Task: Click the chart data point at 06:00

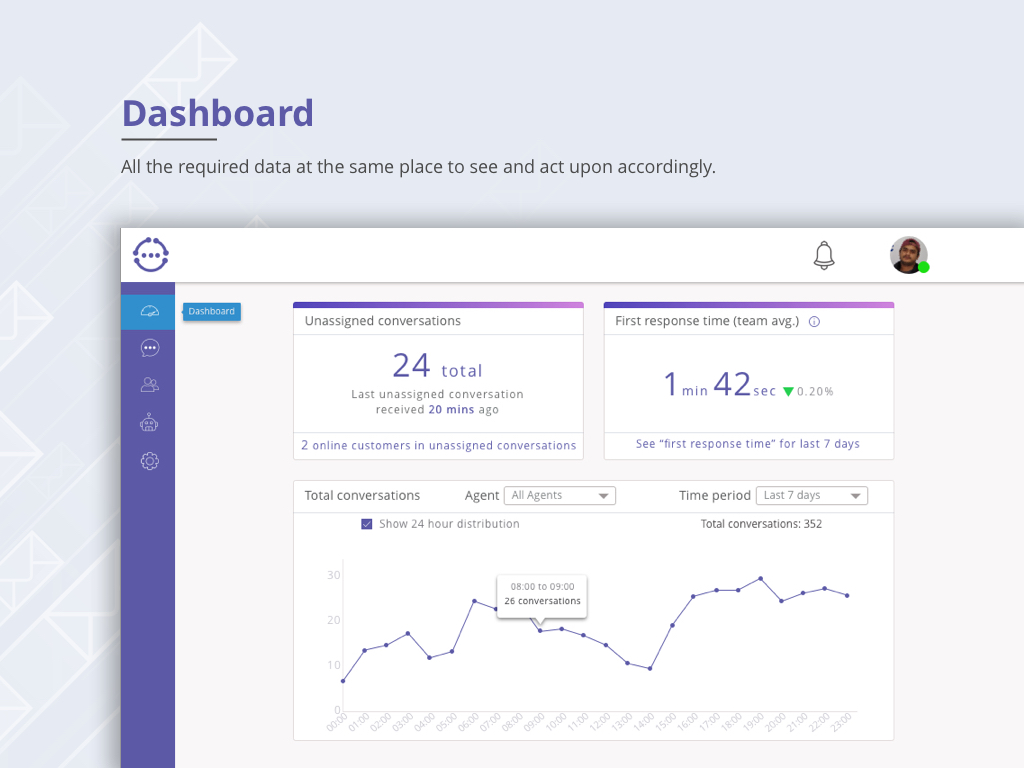Action: (x=475, y=601)
